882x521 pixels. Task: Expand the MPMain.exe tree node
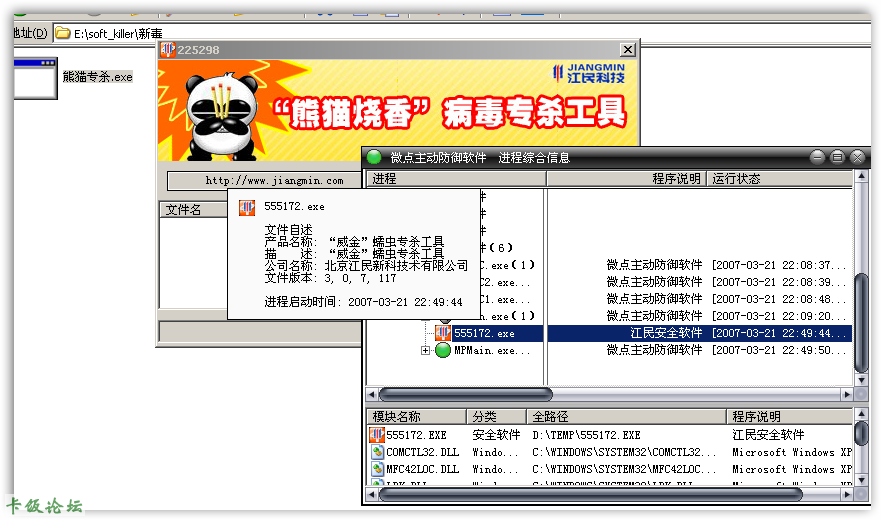click(425, 351)
